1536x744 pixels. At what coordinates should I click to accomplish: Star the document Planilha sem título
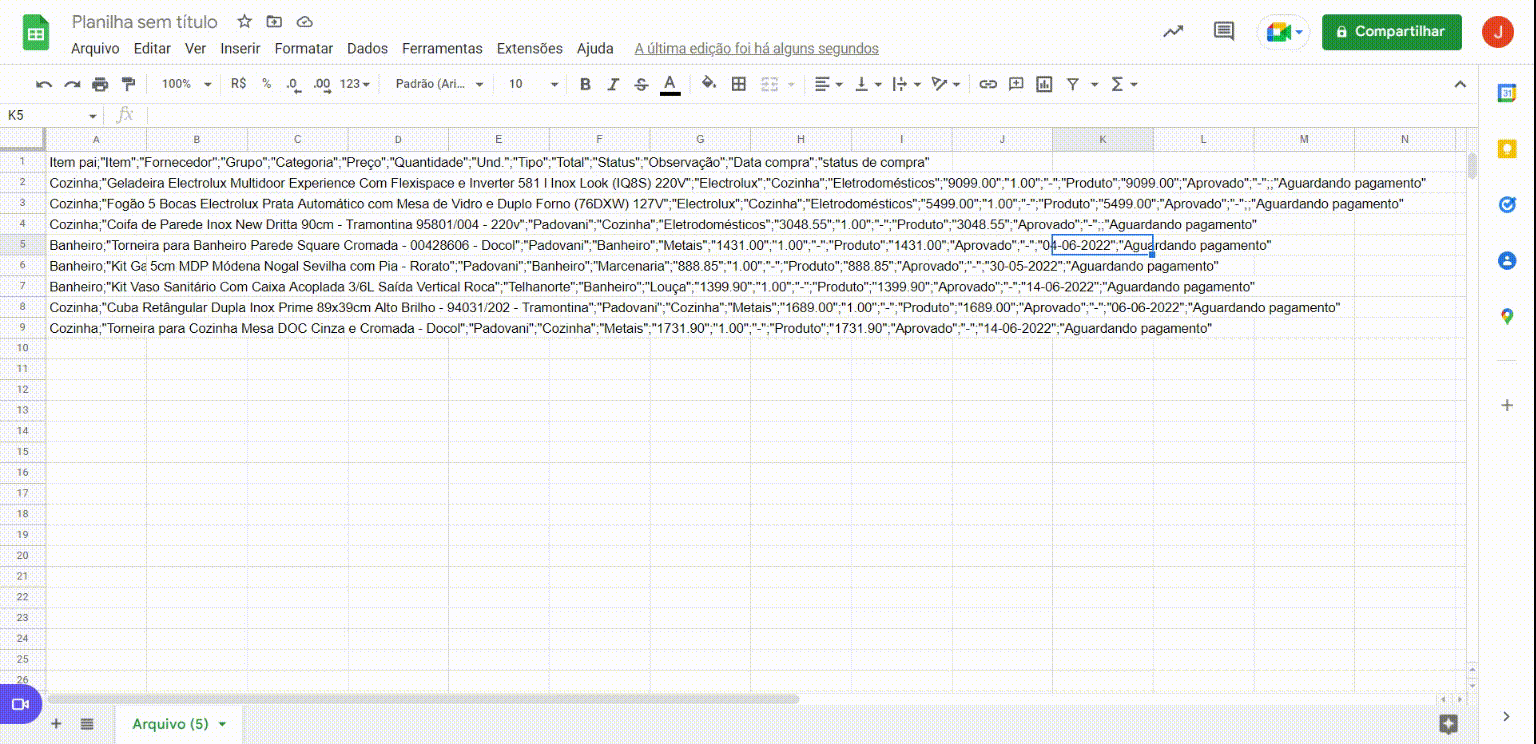point(244,22)
